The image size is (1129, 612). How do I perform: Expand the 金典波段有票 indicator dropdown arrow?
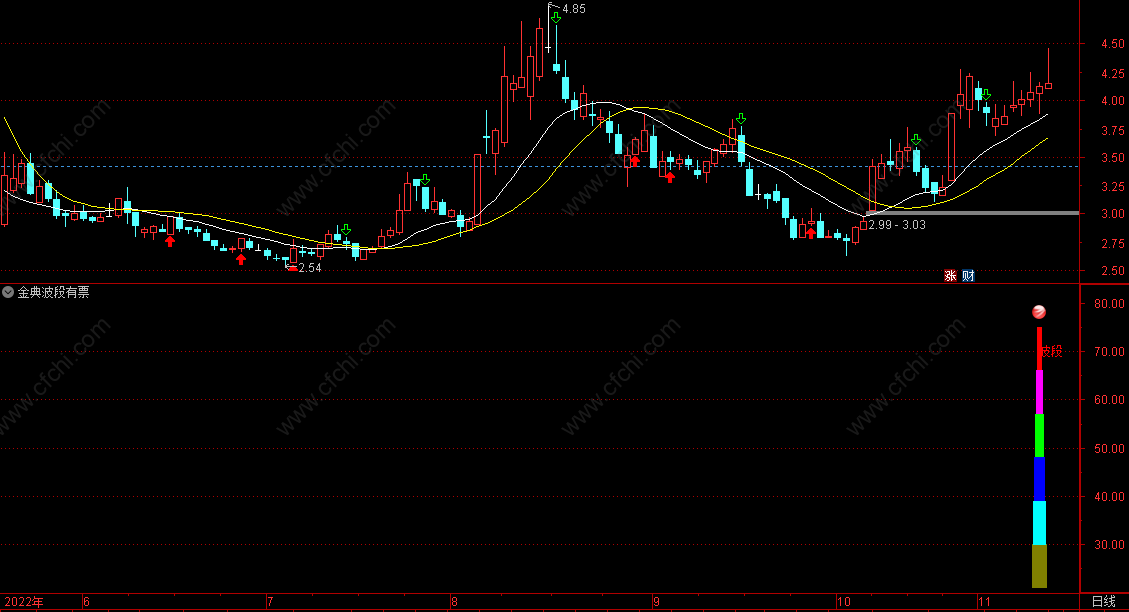click(x=8, y=292)
